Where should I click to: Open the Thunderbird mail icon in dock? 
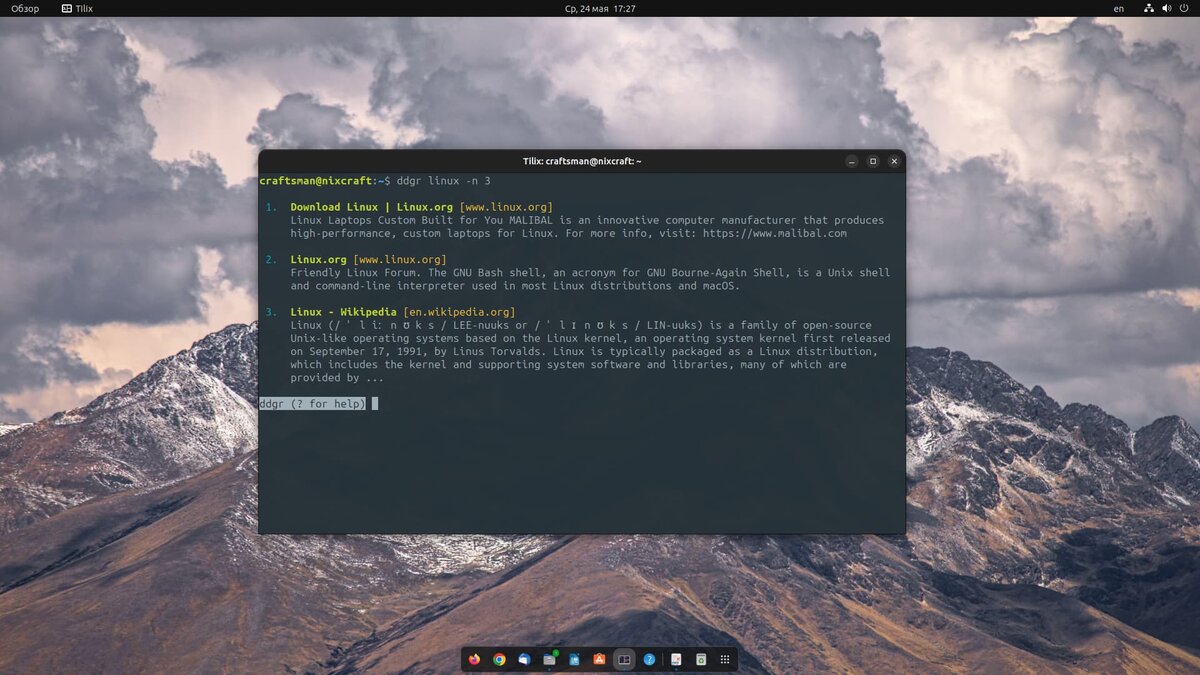click(x=524, y=659)
